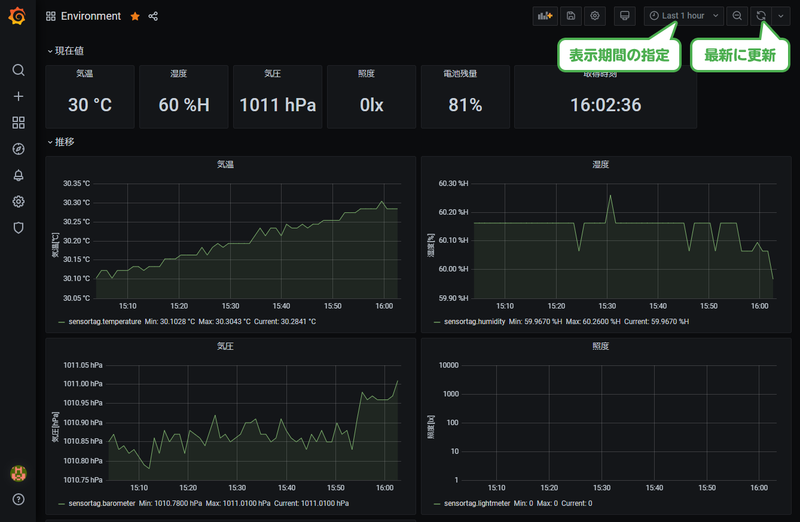Open the help question mark icon
This screenshot has height=522, width=800.
tap(18, 500)
